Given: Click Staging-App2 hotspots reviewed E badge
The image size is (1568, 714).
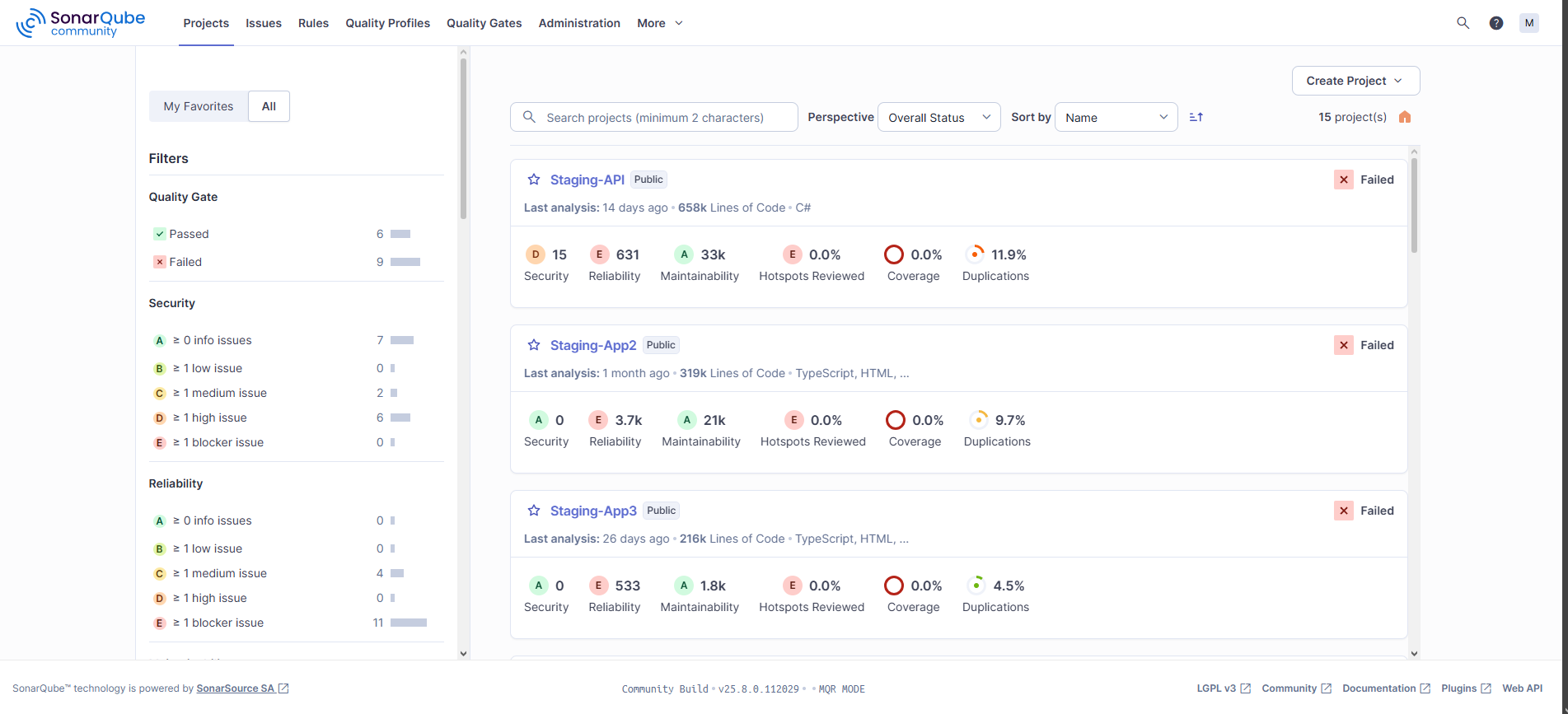Looking at the screenshot, I should pos(794,420).
